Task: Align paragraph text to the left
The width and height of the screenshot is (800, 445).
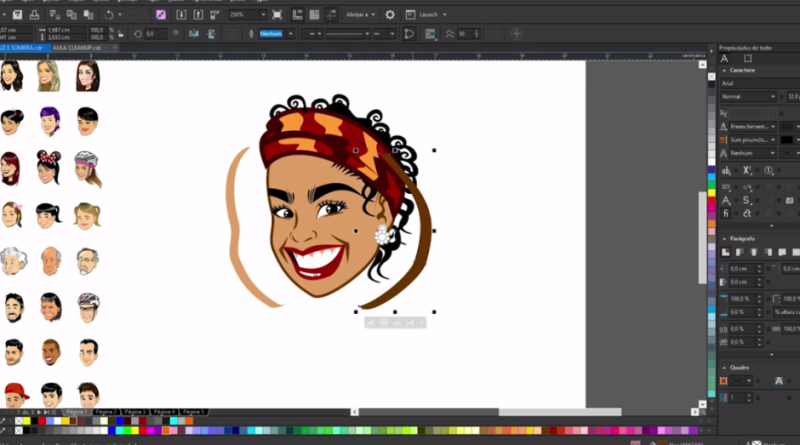Action: pyautogui.click(x=740, y=252)
